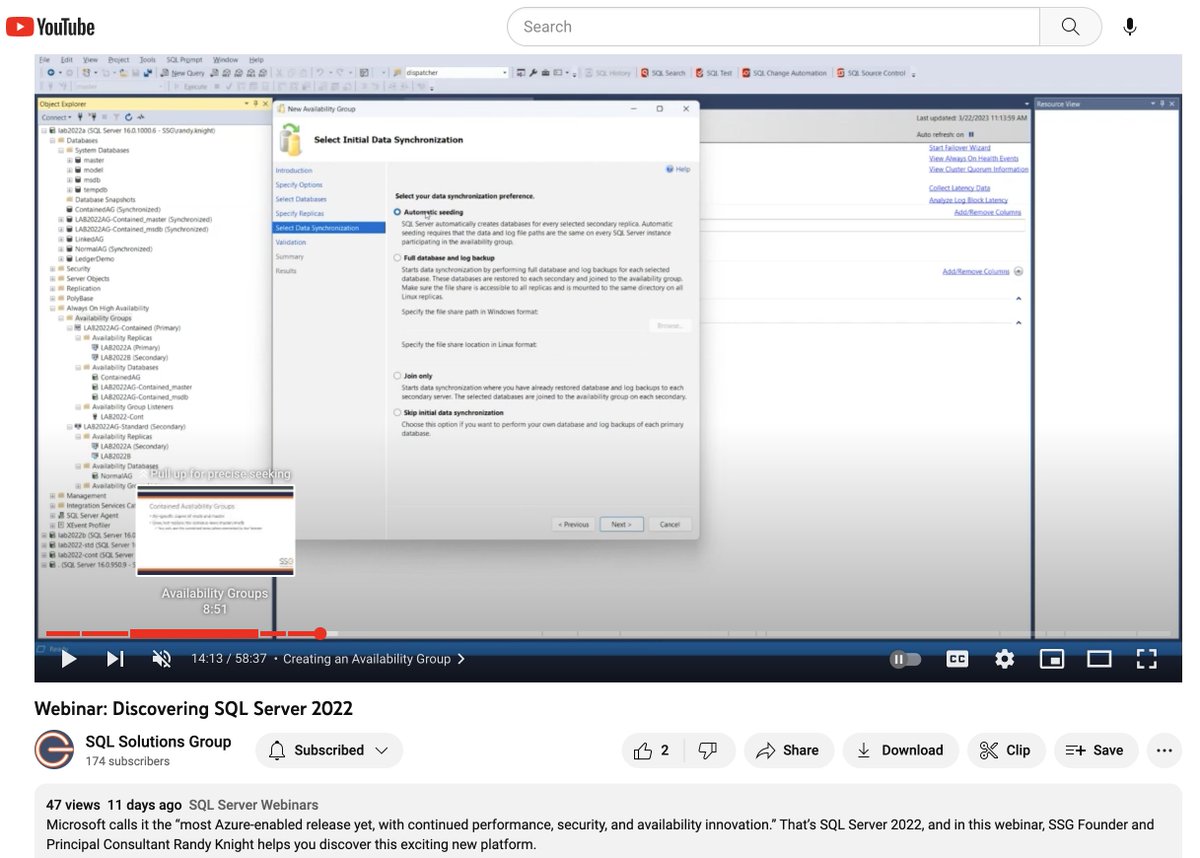Go to Specify Options wizard page
1200x858 pixels.
tap(299, 185)
